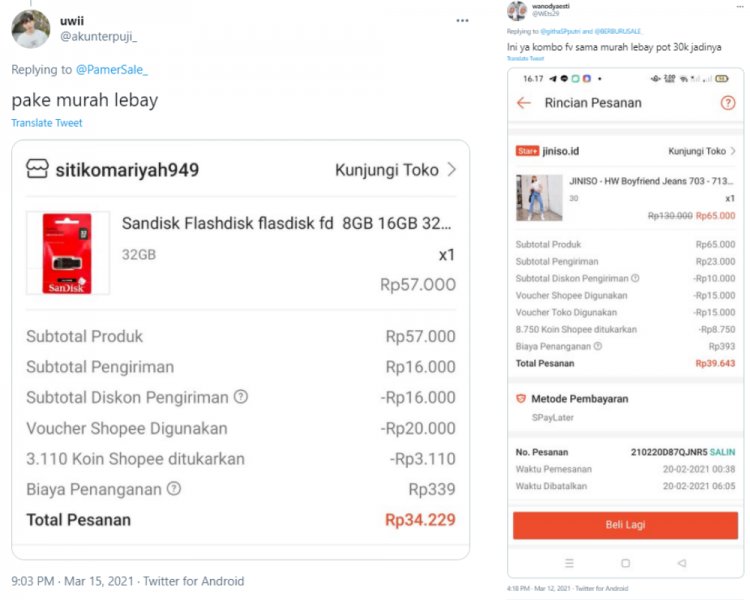Click the Beli Lagi button
Screen dimensions: 750x600
click(x=625, y=525)
